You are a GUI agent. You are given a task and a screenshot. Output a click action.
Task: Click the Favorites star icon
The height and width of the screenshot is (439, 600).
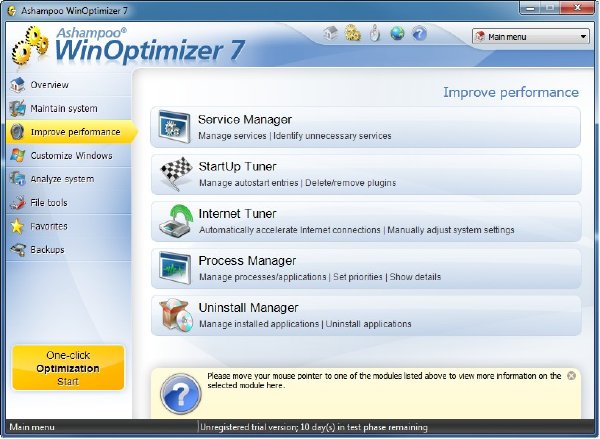(17, 226)
